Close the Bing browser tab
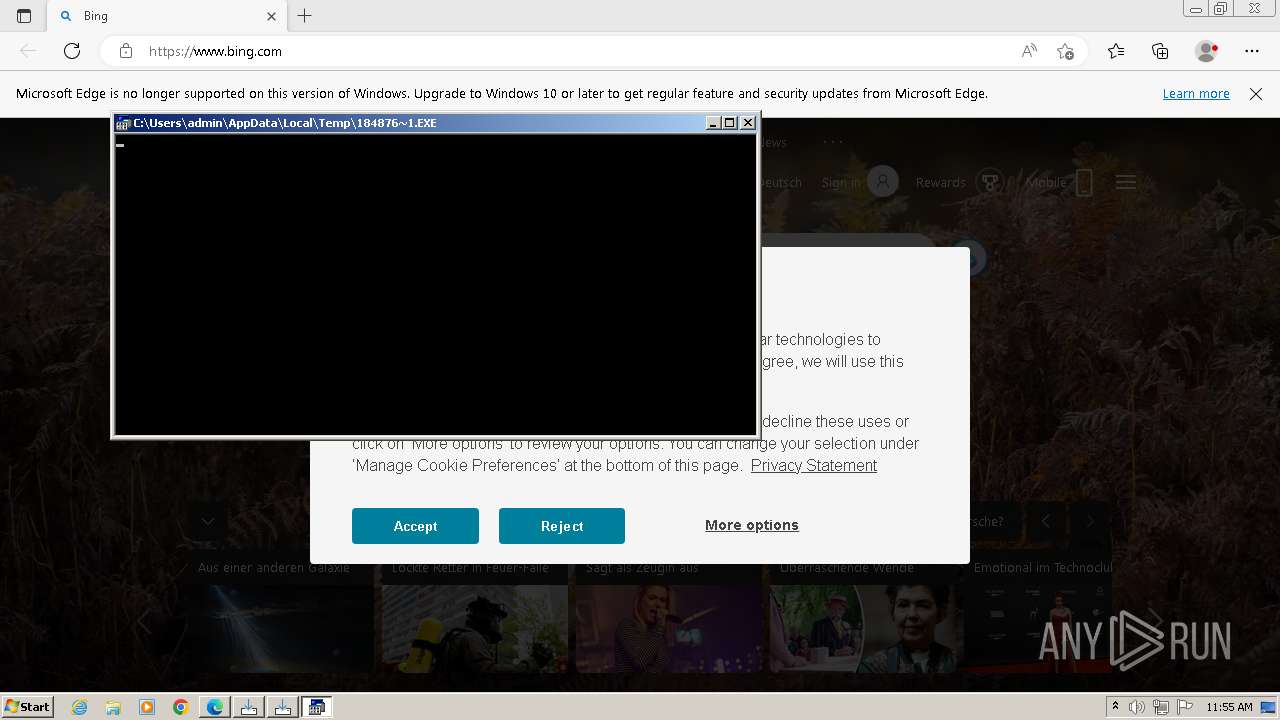1280x720 pixels. click(x=271, y=16)
